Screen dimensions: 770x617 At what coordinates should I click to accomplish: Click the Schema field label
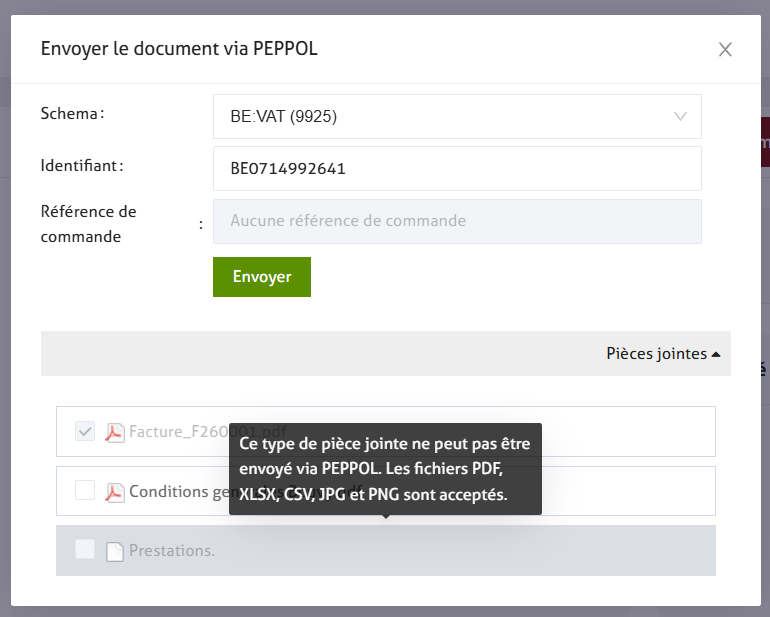tap(72, 114)
